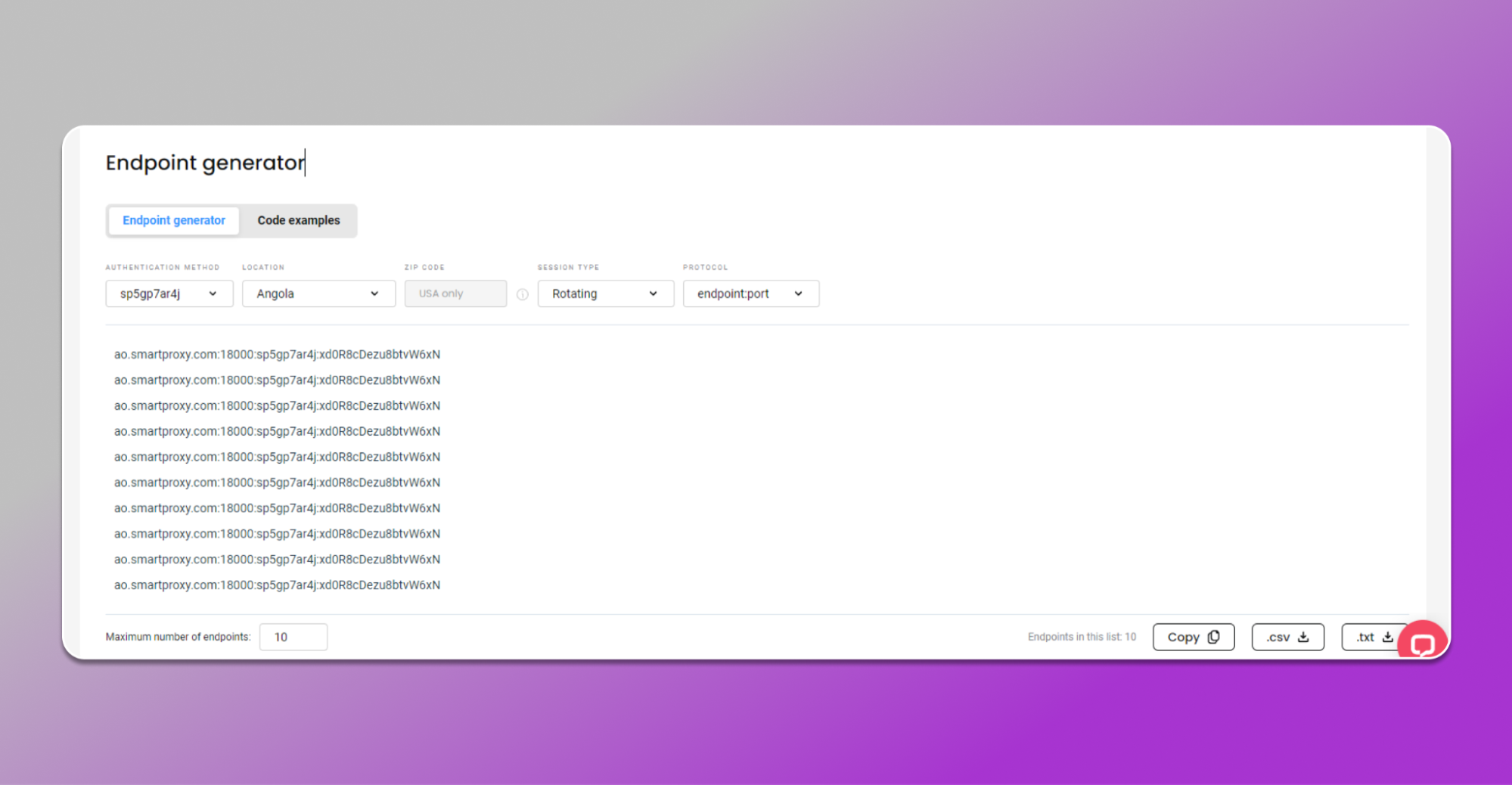Open the Code examples tab

[x=299, y=220]
